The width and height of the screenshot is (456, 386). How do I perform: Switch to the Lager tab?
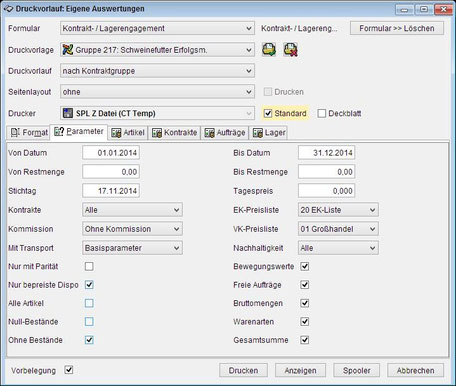[269, 133]
